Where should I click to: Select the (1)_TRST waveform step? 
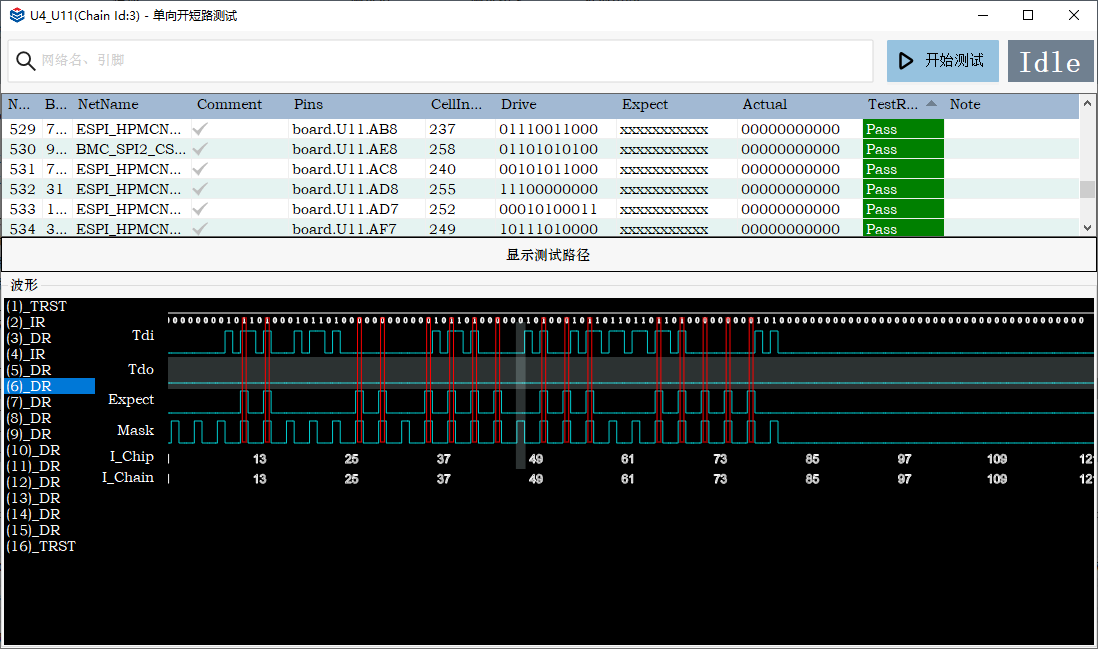click(x=36, y=306)
